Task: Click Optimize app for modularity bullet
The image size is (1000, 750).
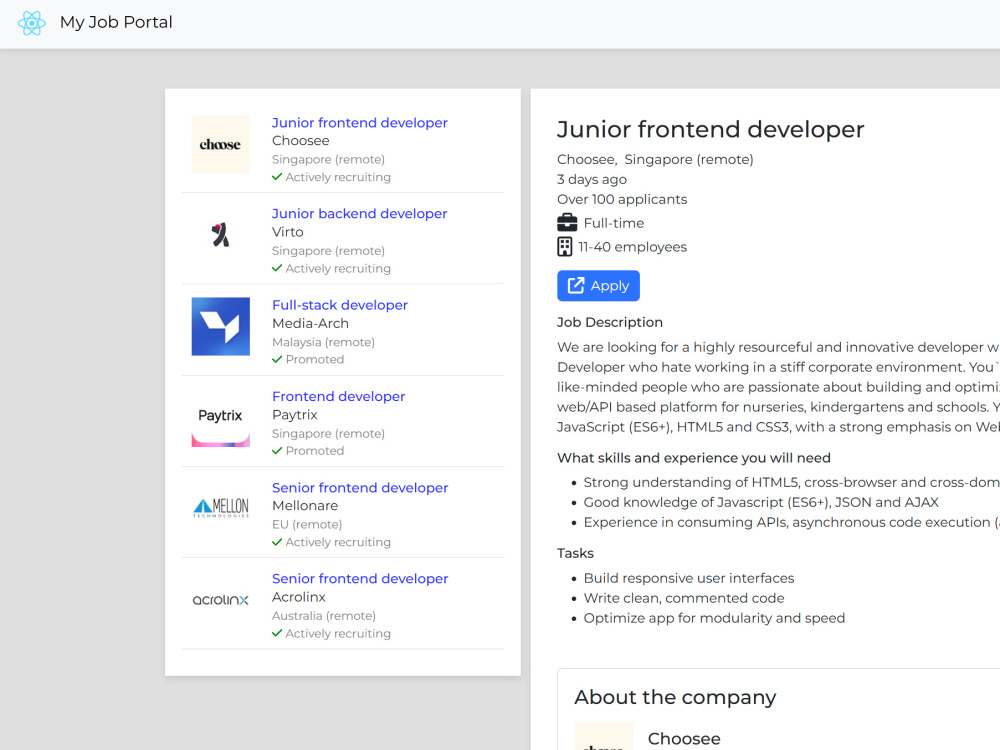Action: pos(714,618)
